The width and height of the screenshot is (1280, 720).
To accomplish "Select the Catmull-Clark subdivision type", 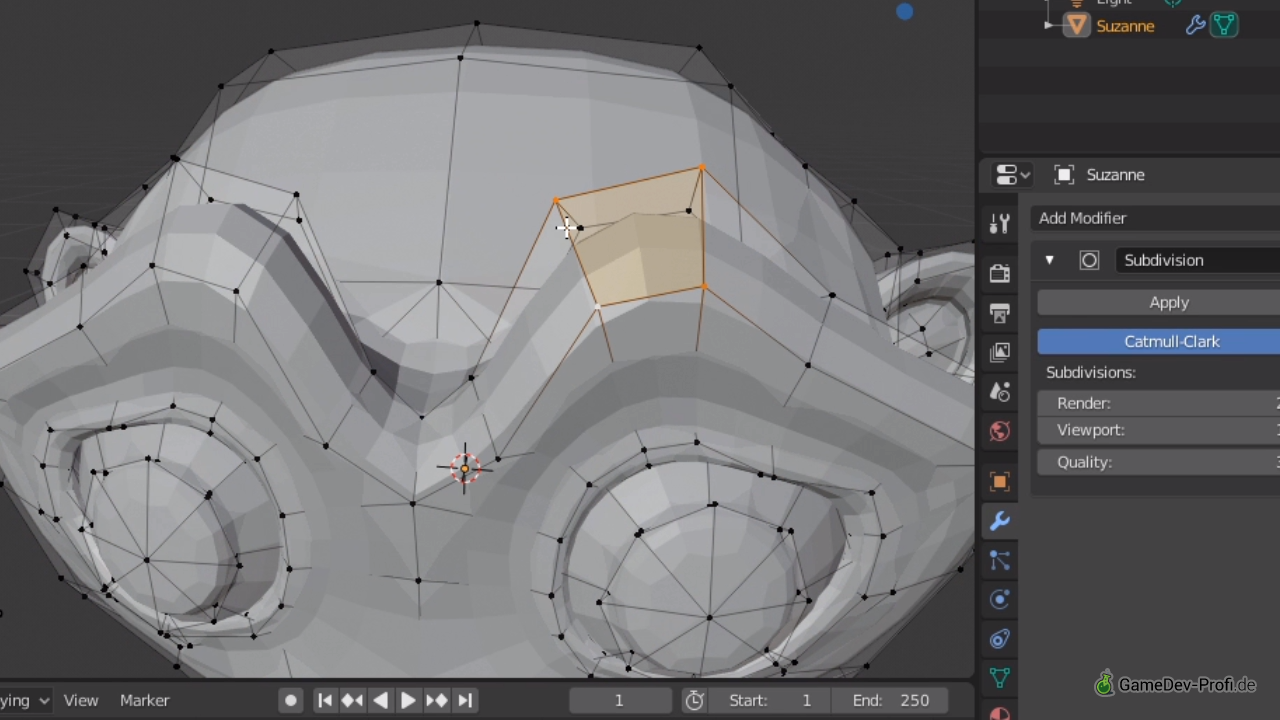I will (1158, 341).
